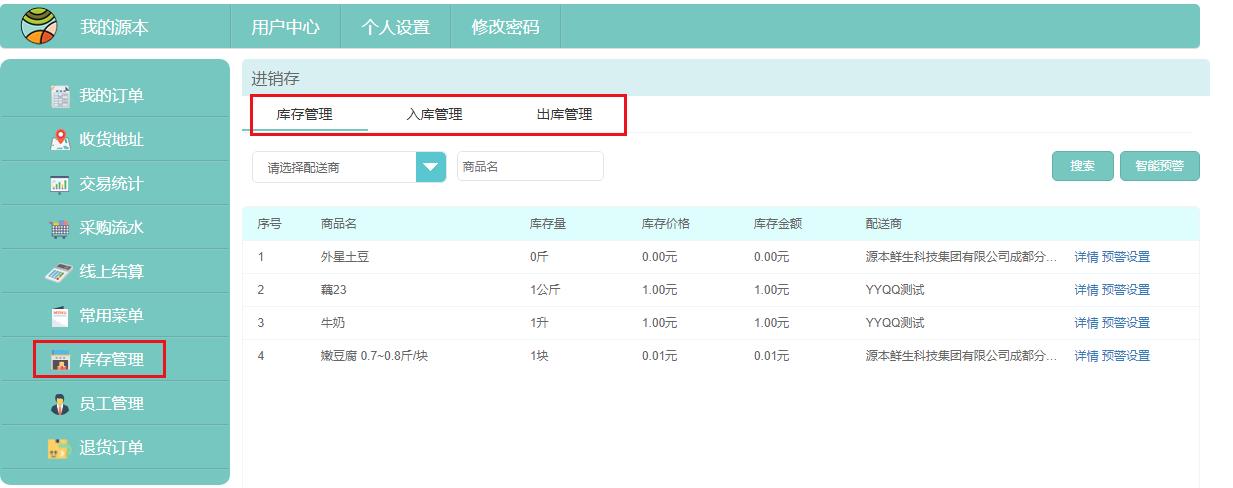Click the 我的源本 title text
Screen dimensions: 1233x488
[x=114, y=27]
